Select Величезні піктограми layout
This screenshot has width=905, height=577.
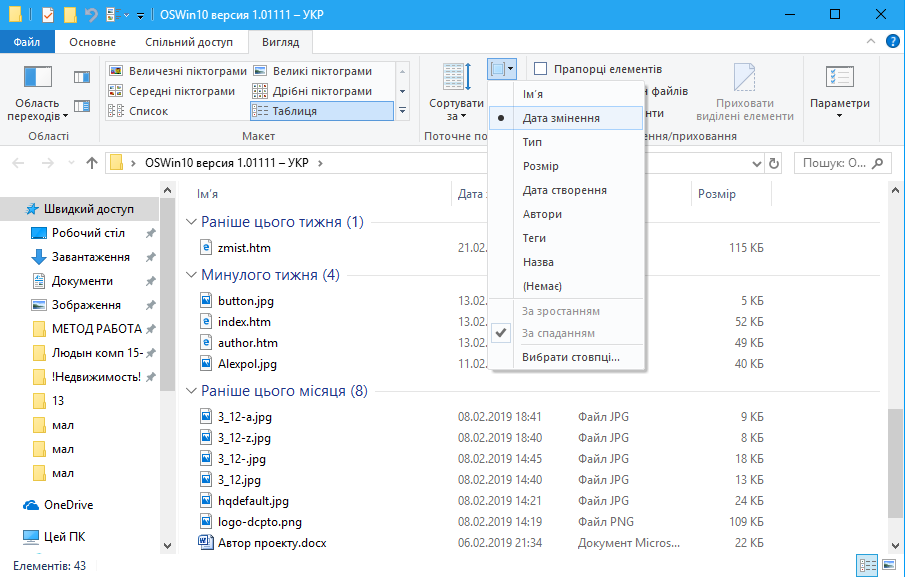(178, 71)
